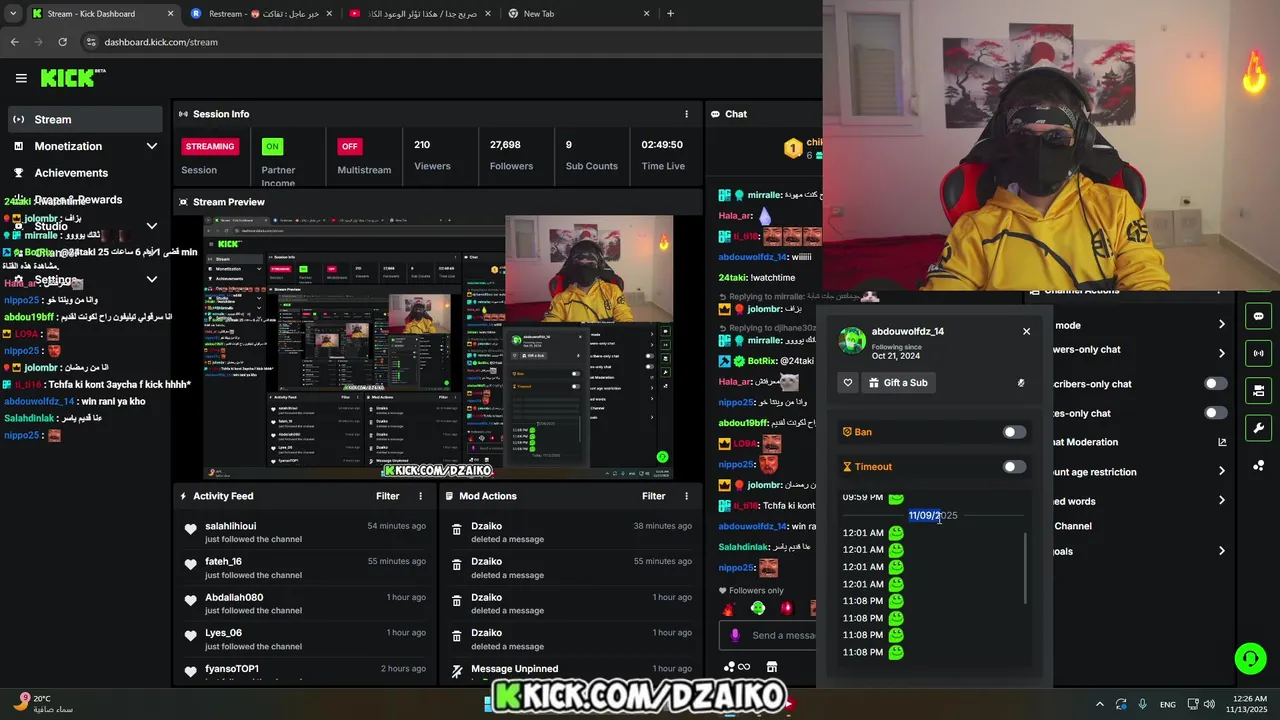Expand followers-only chat chevron
The height and width of the screenshot is (720, 1280).
[x=1221, y=353]
